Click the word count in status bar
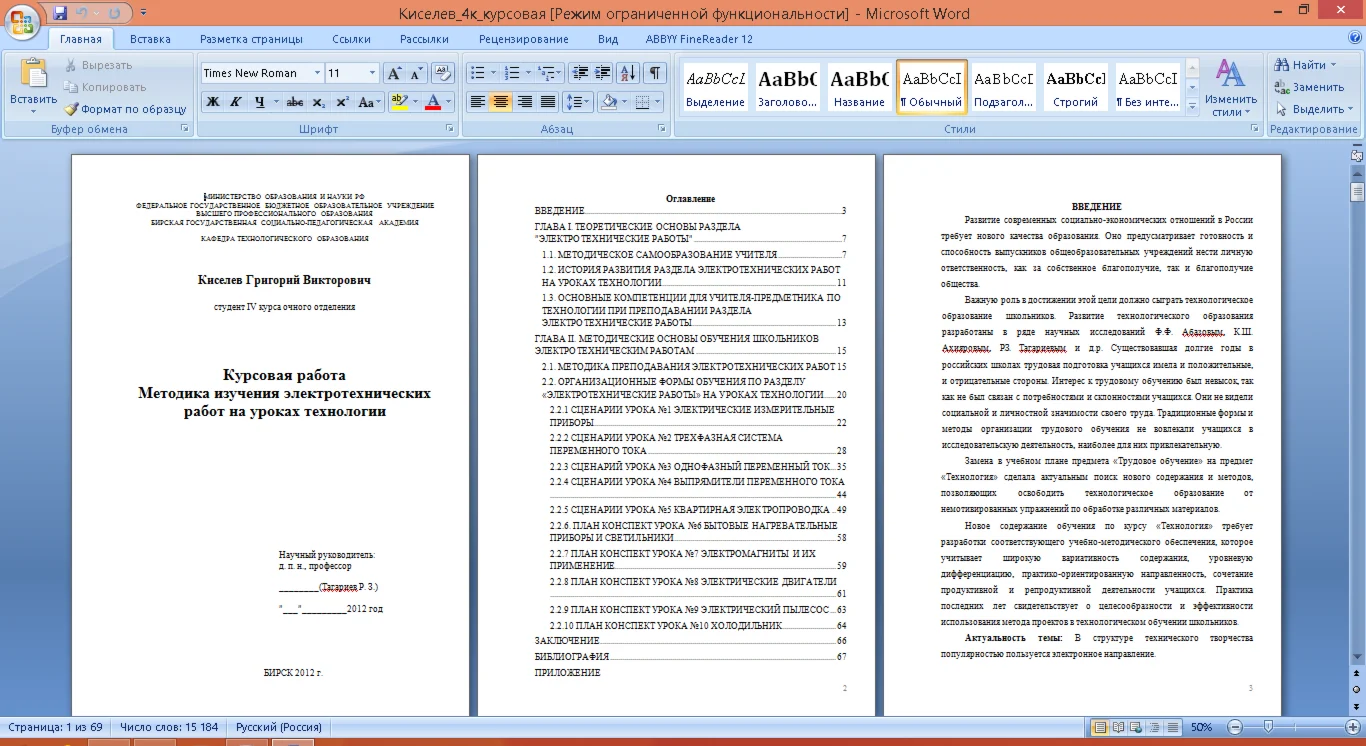 pos(169,727)
